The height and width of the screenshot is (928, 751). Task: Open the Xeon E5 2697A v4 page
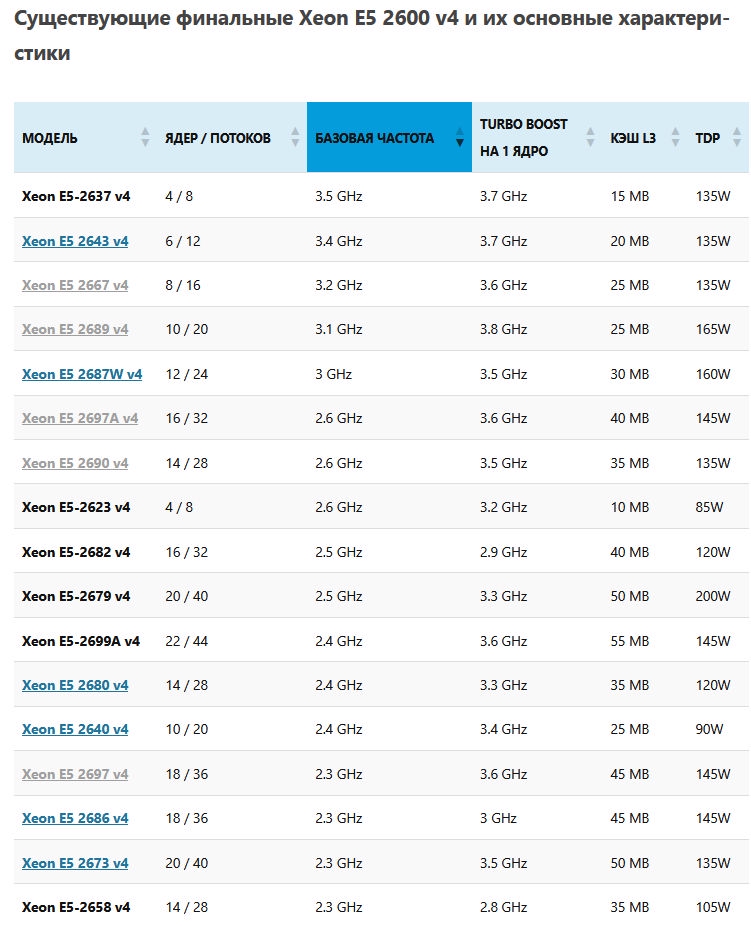click(x=80, y=418)
